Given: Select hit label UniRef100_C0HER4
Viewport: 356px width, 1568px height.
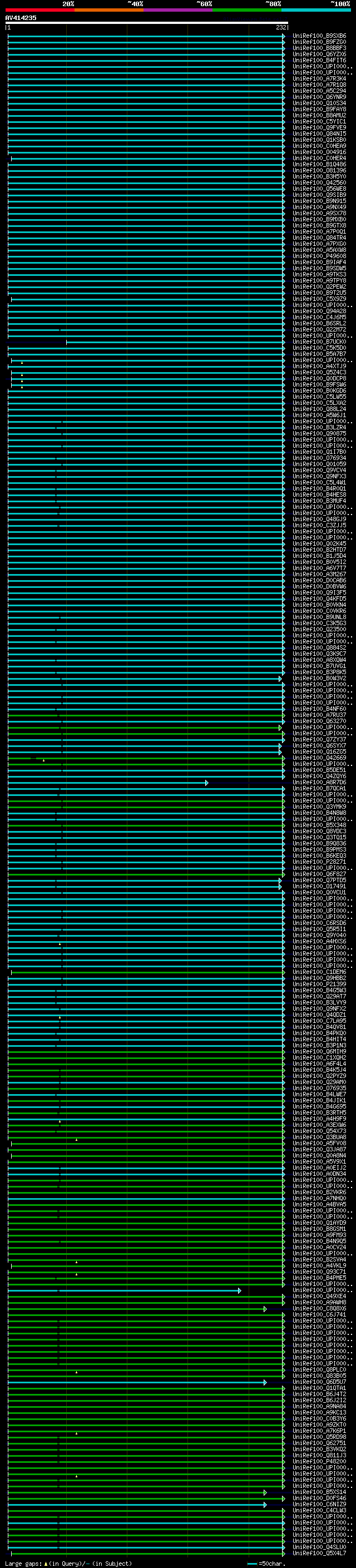Looking at the screenshot, I should point(319,159).
